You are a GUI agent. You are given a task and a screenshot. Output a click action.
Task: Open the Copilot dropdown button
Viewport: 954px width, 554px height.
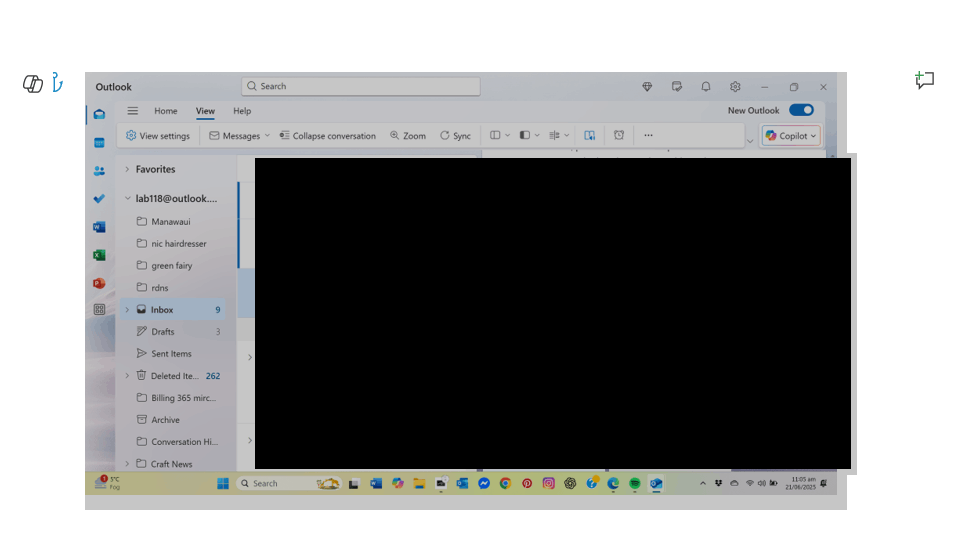[x=791, y=136]
